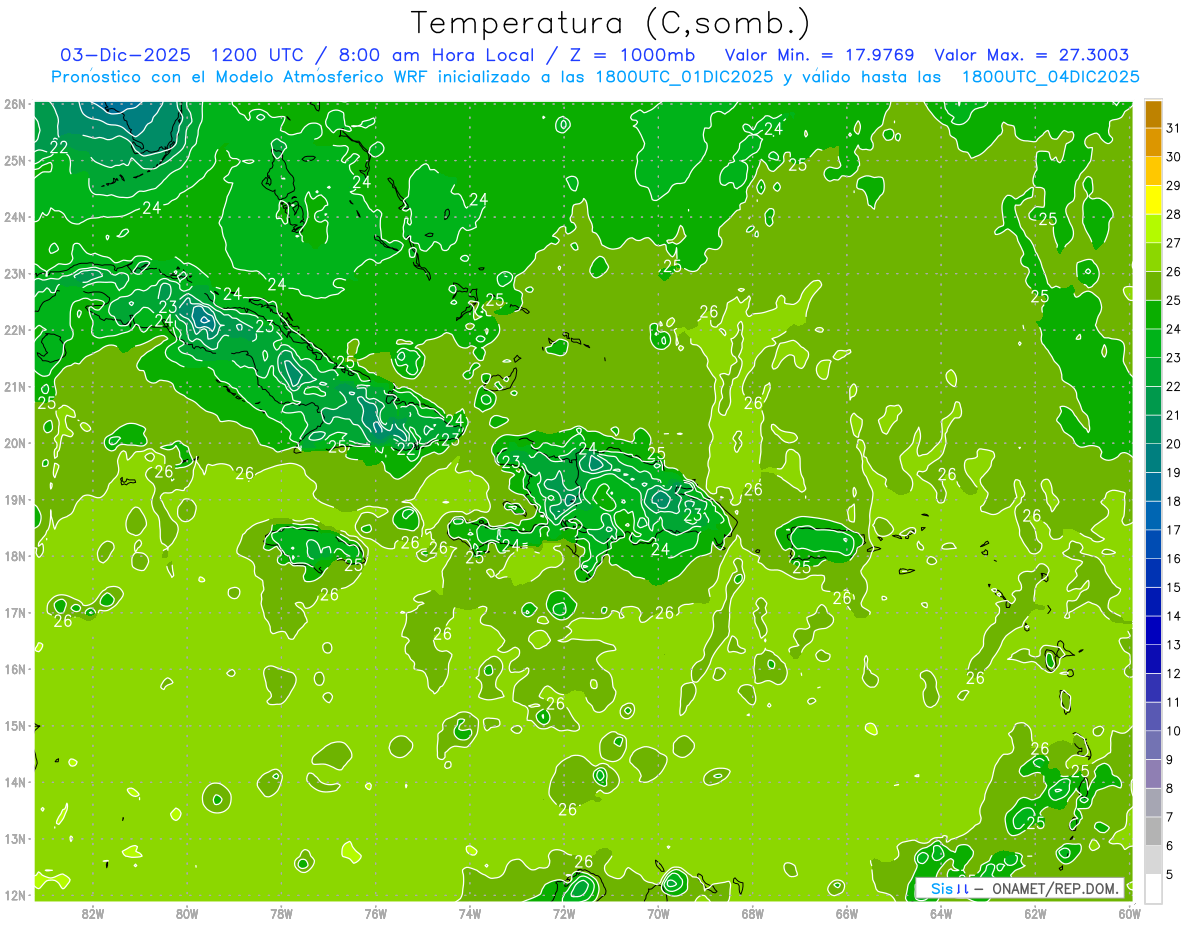Click the latitude axis label '12N'
This screenshot has height=927, width=1200.
[15, 895]
